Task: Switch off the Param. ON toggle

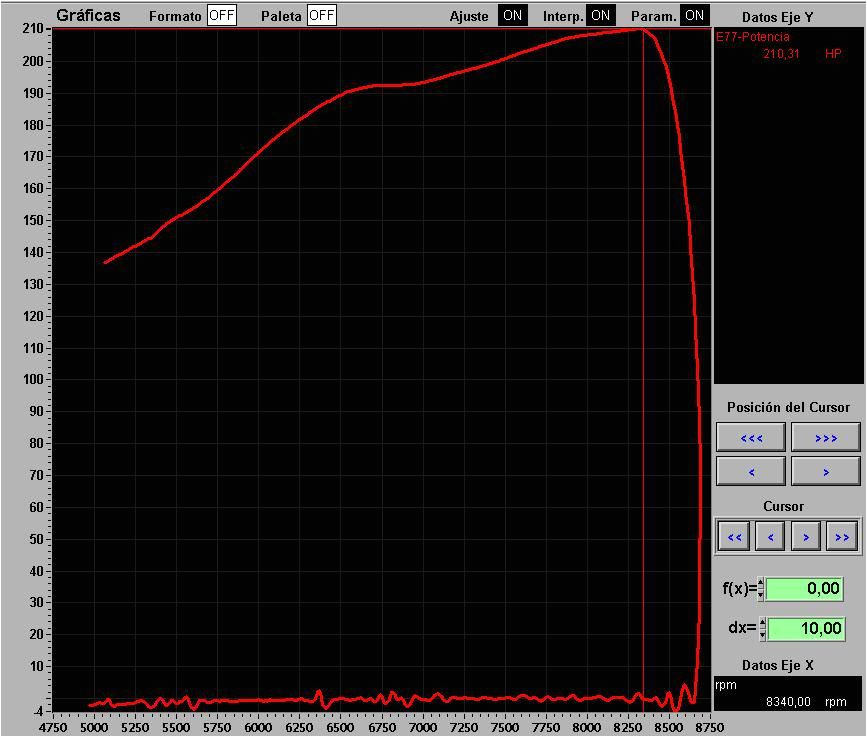Action: tap(694, 16)
